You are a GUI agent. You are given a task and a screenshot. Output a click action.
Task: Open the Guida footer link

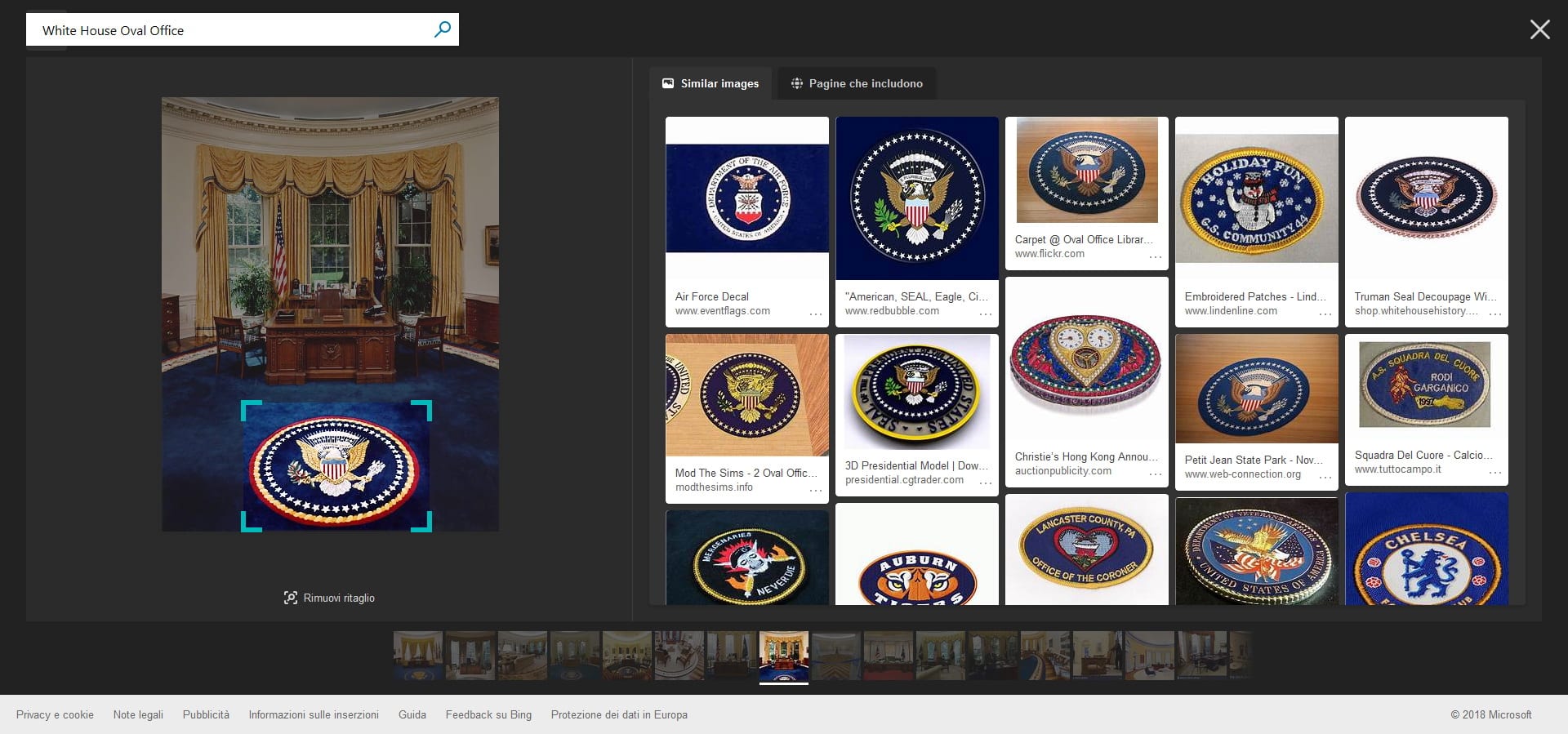click(x=412, y=714)
